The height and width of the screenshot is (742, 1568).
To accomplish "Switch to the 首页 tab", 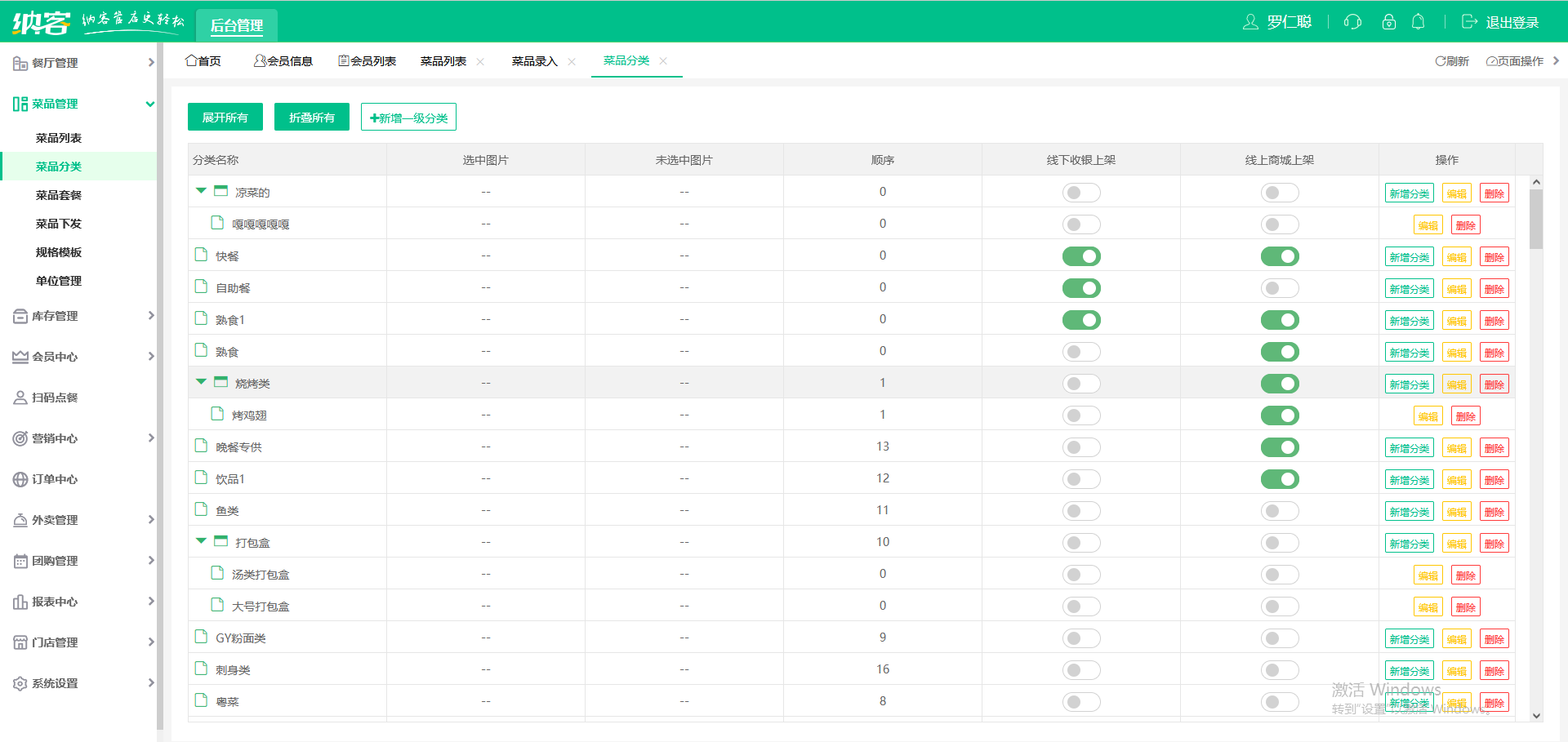I will (203, 61).
